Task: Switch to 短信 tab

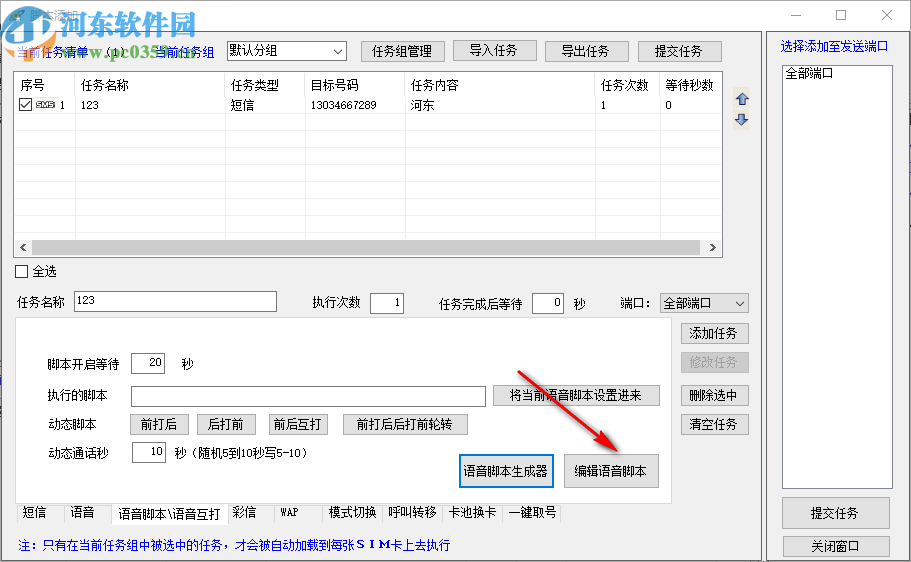Action: pyautogui.click(x=34, y=513)
